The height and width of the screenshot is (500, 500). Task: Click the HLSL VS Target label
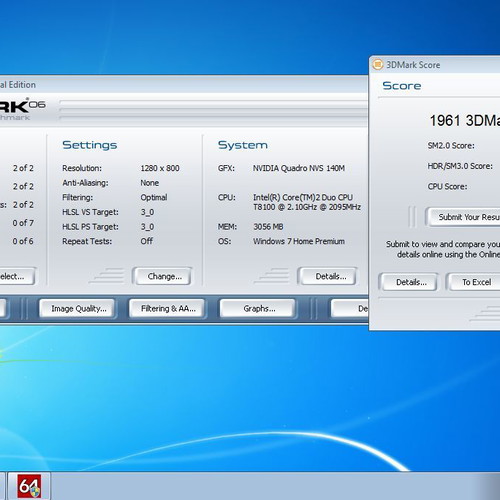pos(90,212)
